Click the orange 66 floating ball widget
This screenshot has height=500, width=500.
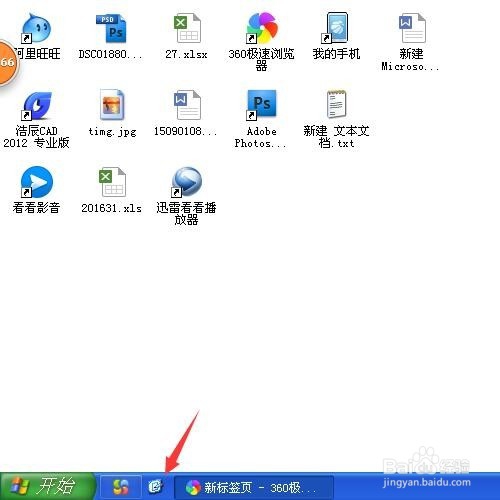tap(7, 62)
